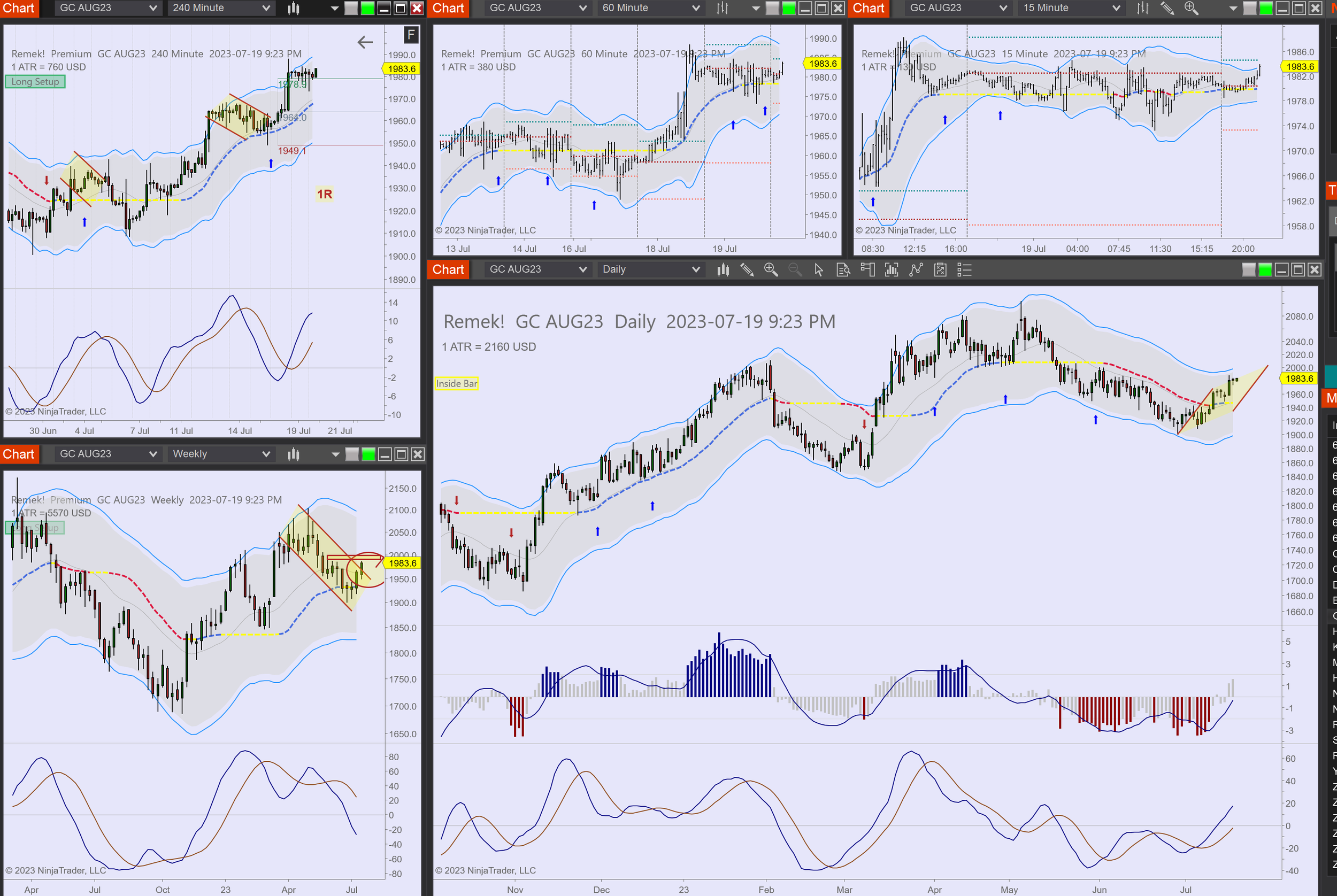Click Zoom In magnifier on Daily chart
1337x896 pixels.
771,269
